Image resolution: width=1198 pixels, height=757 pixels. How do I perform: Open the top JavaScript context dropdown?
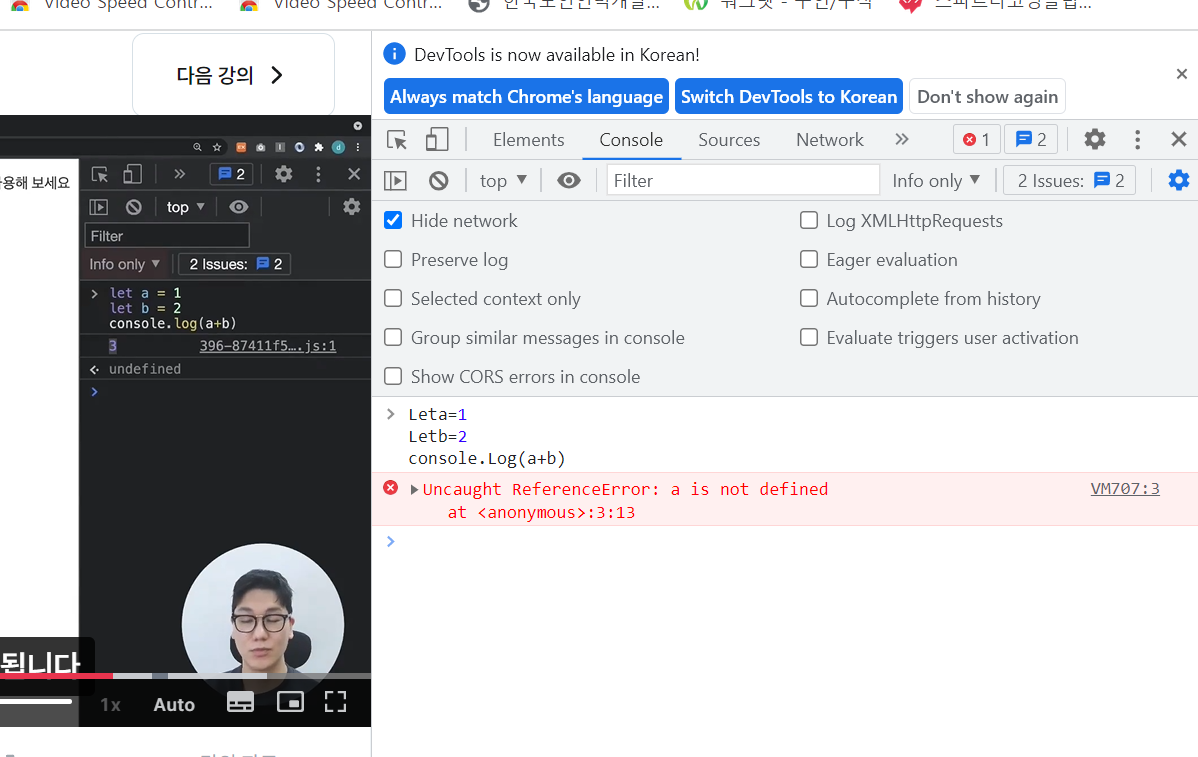coord(503,180)
